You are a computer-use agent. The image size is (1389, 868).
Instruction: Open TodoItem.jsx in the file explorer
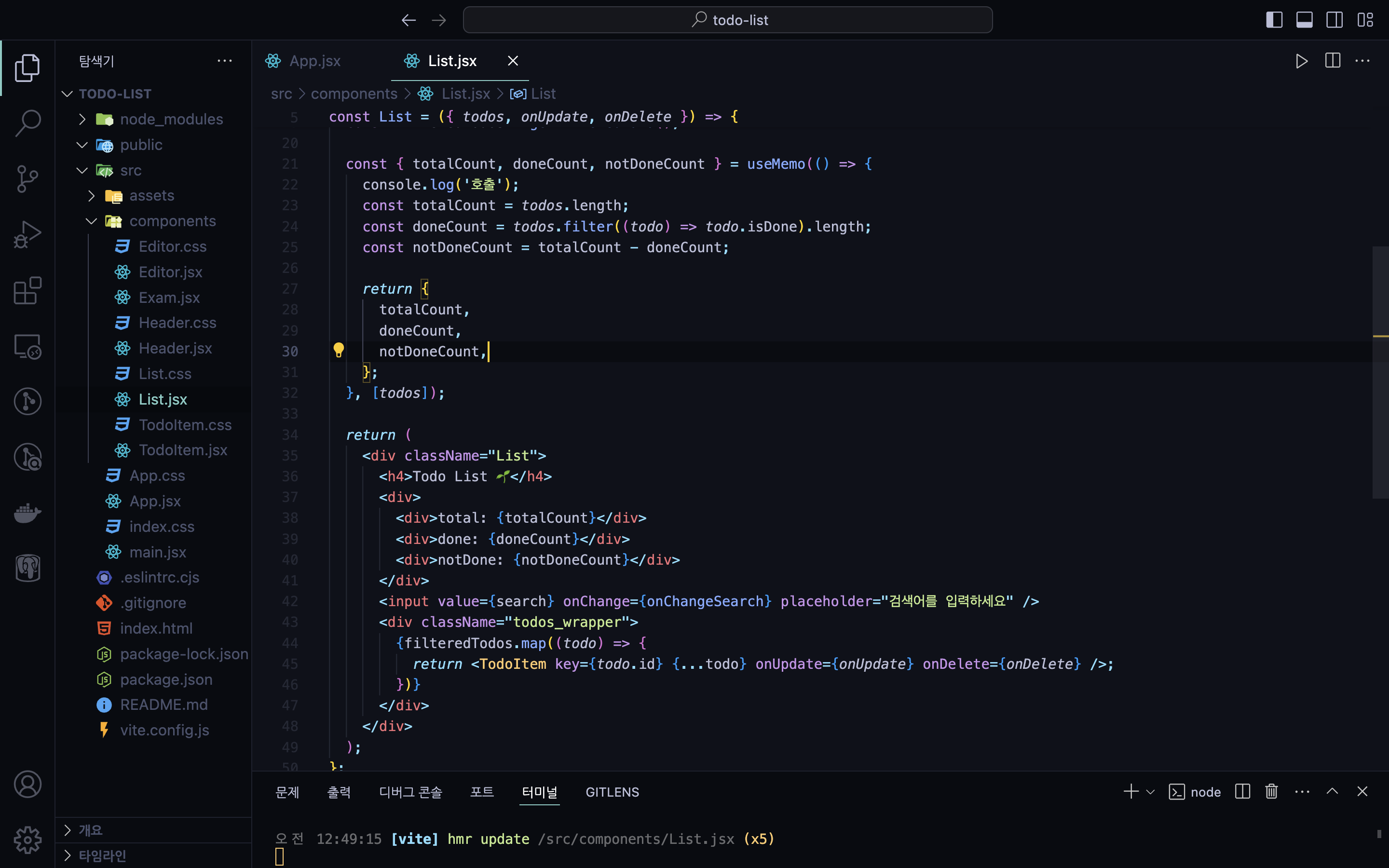click(182, 450)
